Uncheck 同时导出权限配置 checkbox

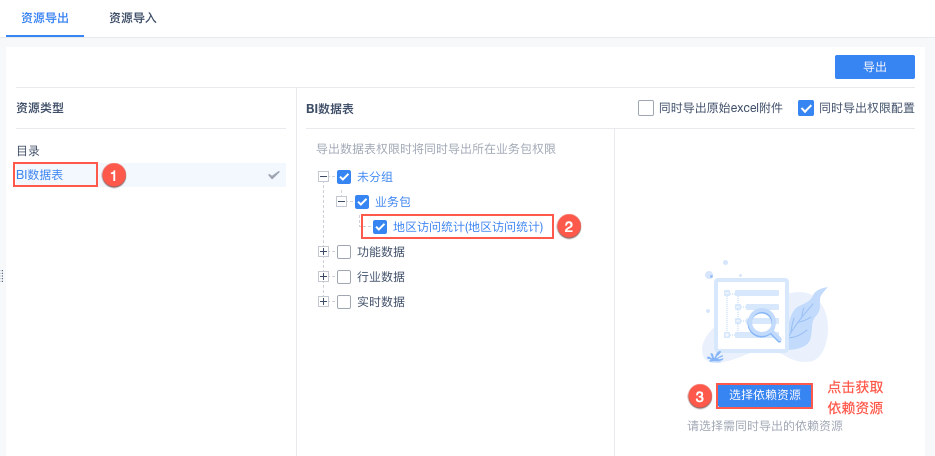pyautogui.click(x=806, y=108)
